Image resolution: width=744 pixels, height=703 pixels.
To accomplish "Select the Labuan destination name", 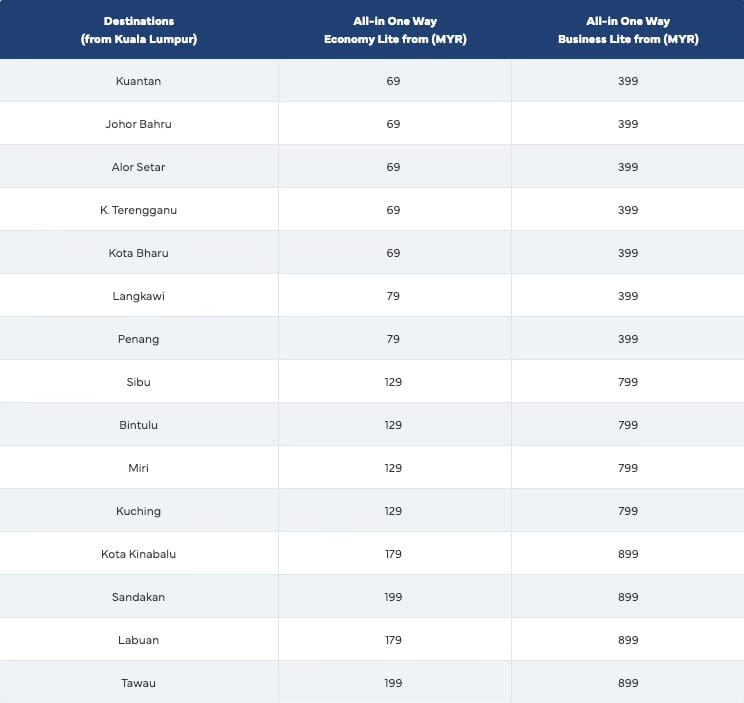I will [x=139, y=640].
